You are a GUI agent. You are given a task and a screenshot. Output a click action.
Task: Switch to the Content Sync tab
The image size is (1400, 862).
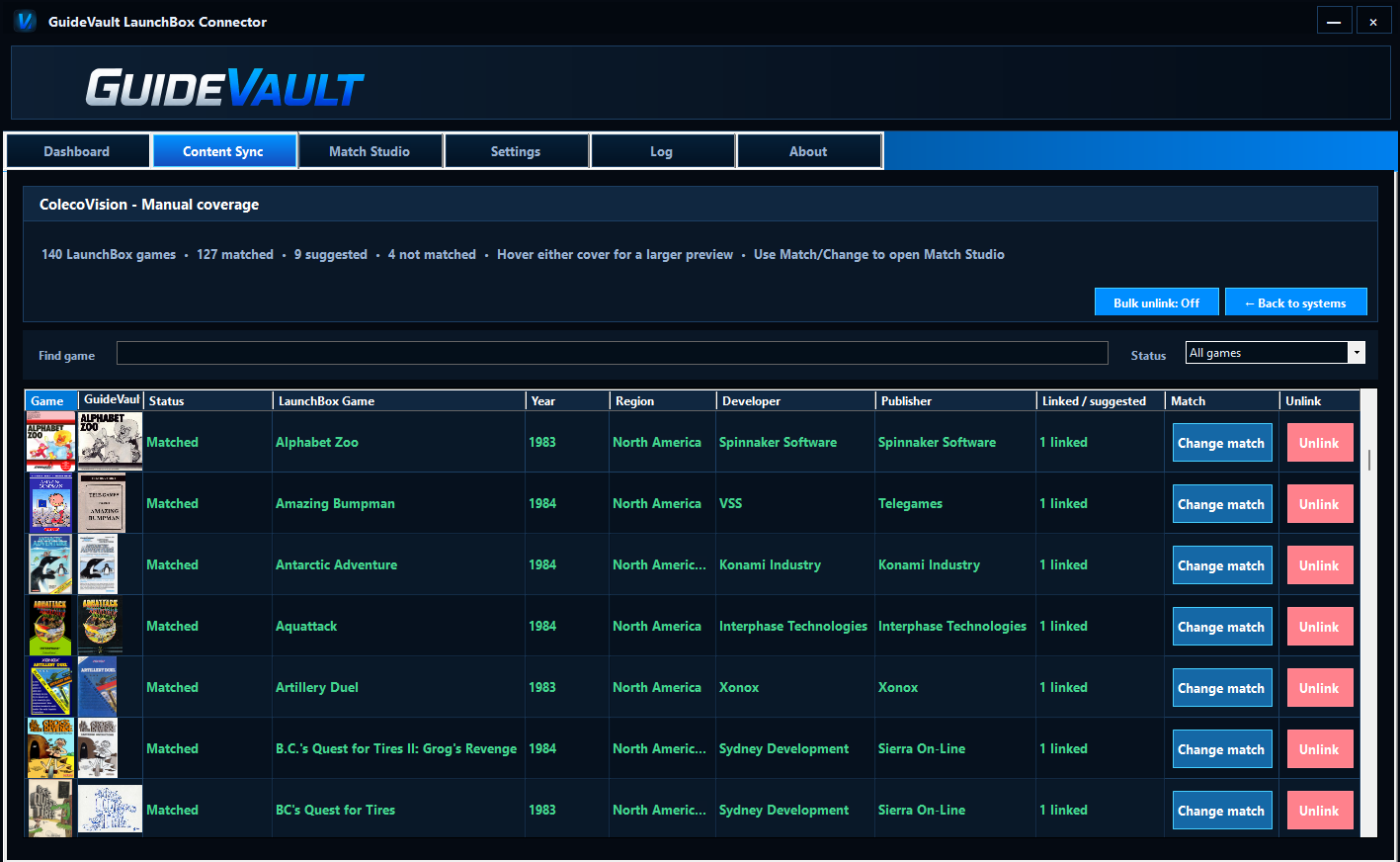223,151
